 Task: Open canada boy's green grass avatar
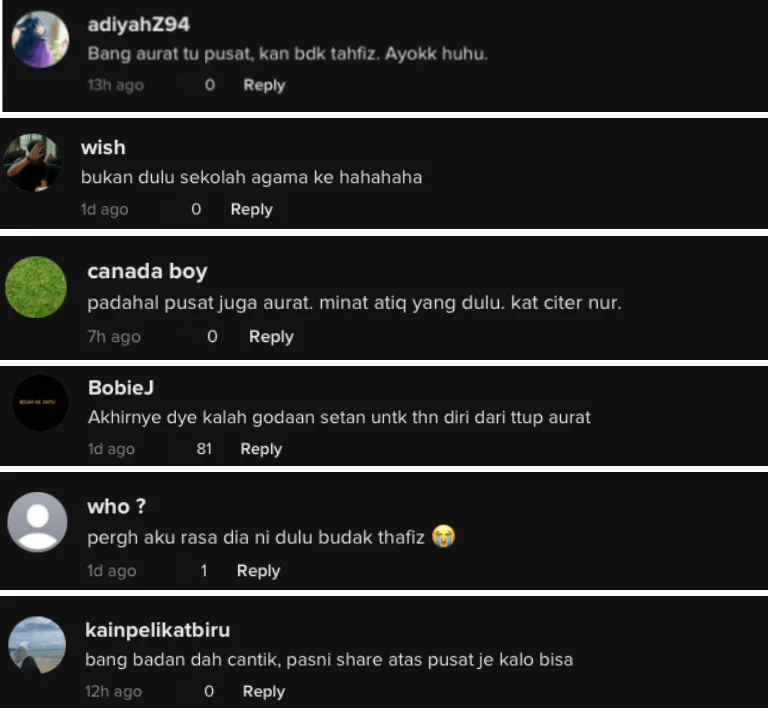tap(36, 287)
